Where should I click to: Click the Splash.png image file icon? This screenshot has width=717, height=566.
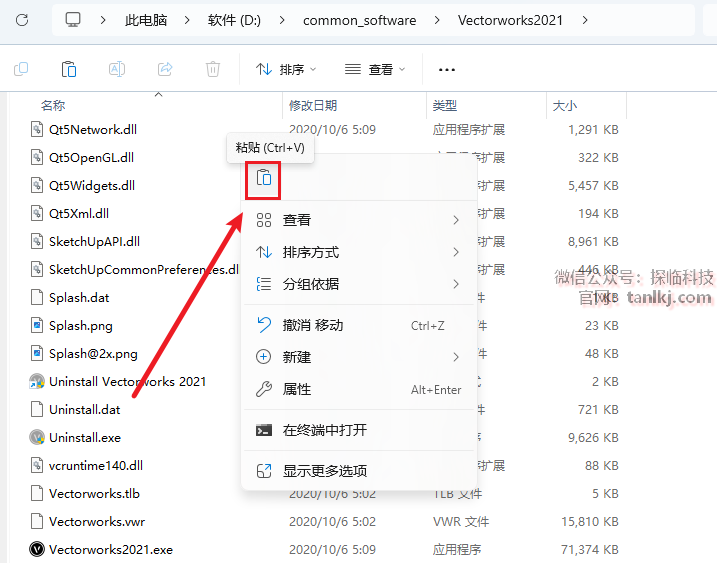pyautogui.click(x=37, y=326)
